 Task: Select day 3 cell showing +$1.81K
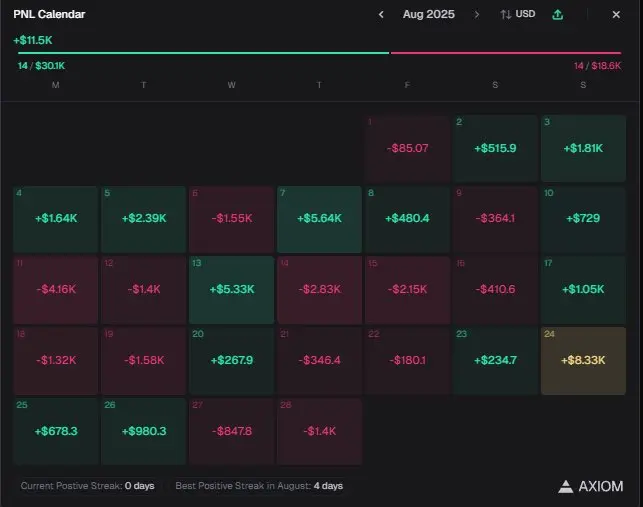(583, 148)
